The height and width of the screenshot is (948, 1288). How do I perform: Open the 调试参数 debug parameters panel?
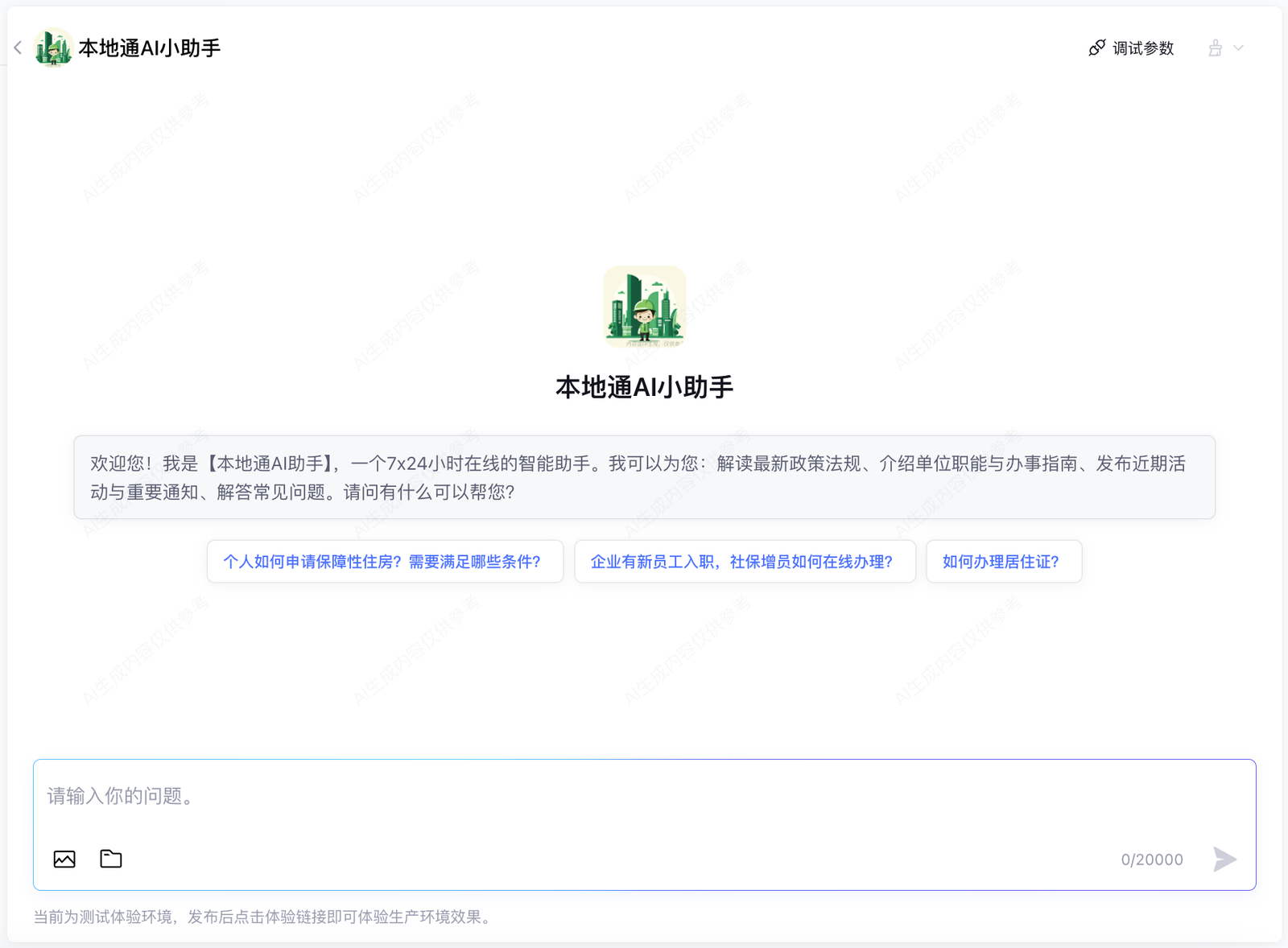pos(1142,48)
